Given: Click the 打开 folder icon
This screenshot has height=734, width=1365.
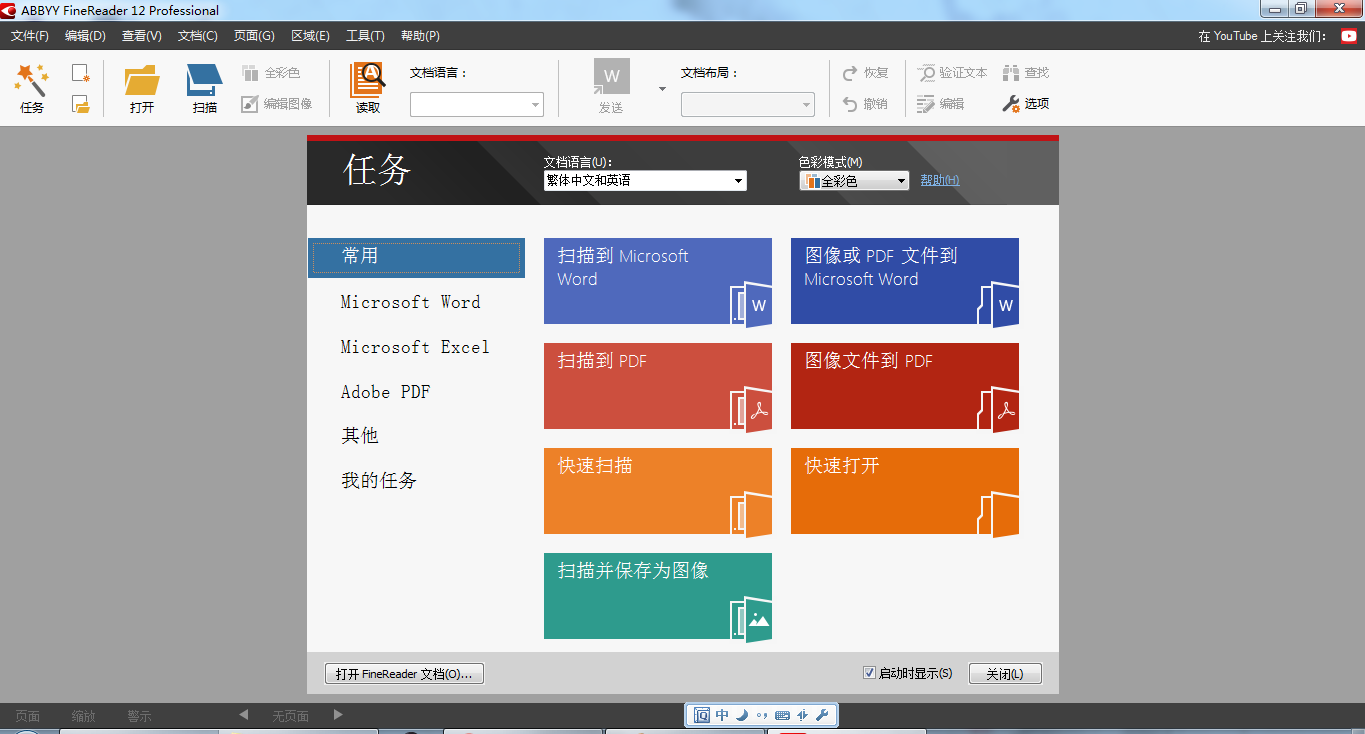Looking at the screenshot, I should pos(142,80).
